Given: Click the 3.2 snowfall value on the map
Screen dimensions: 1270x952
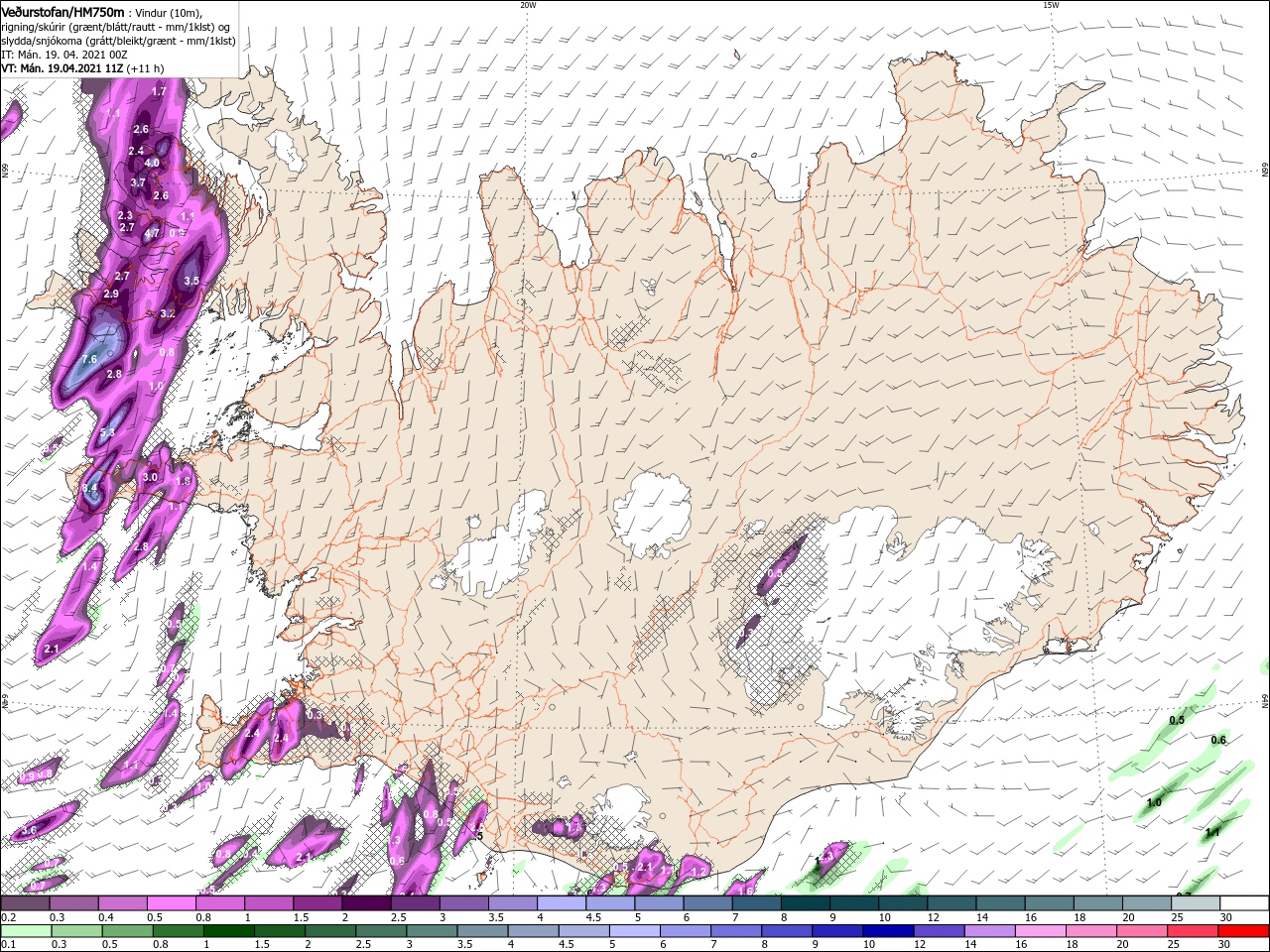Looking at the screenshot, I should tap(168, 313).
